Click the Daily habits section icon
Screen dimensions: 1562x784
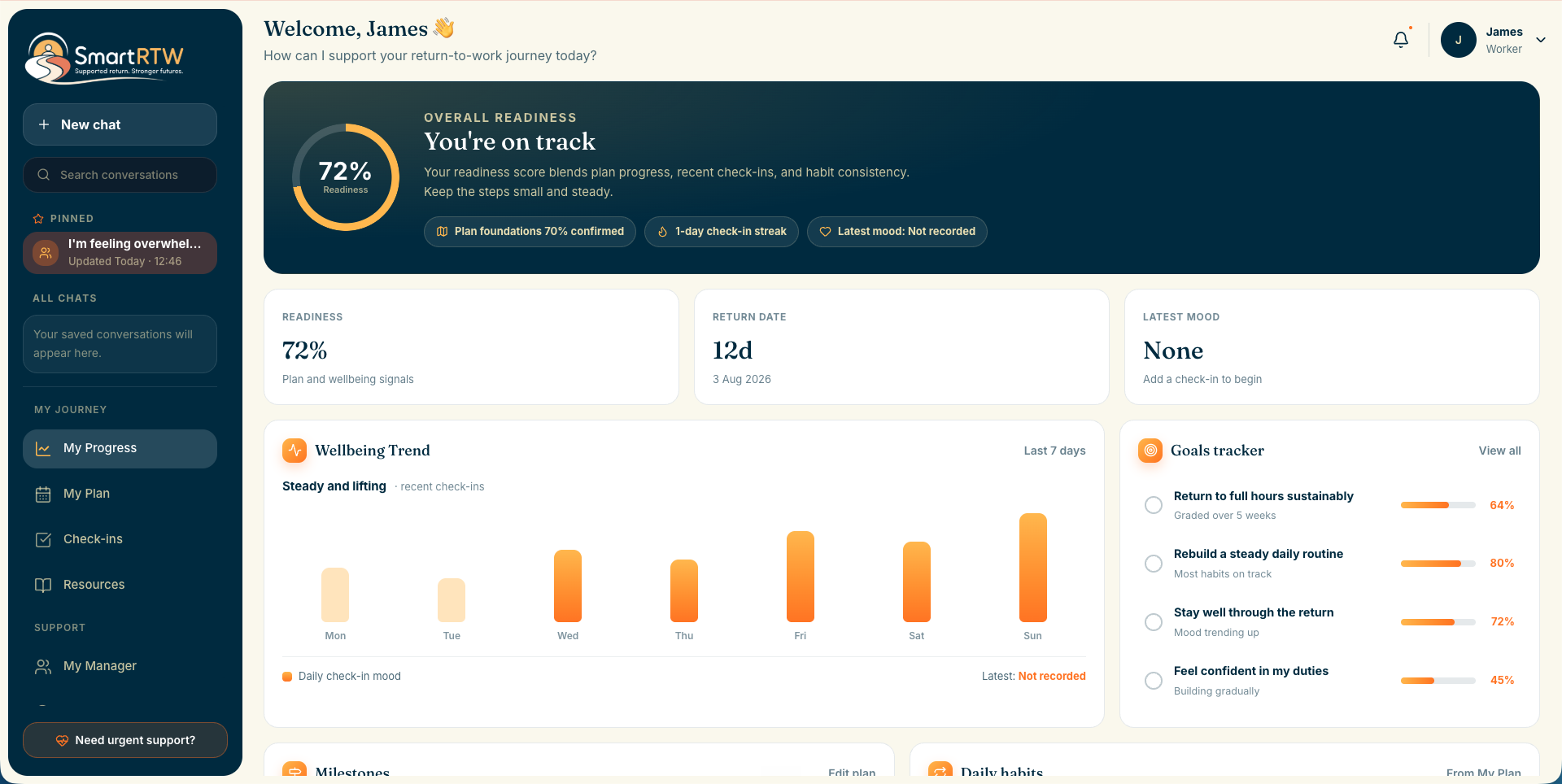click(x=940, y=769)
